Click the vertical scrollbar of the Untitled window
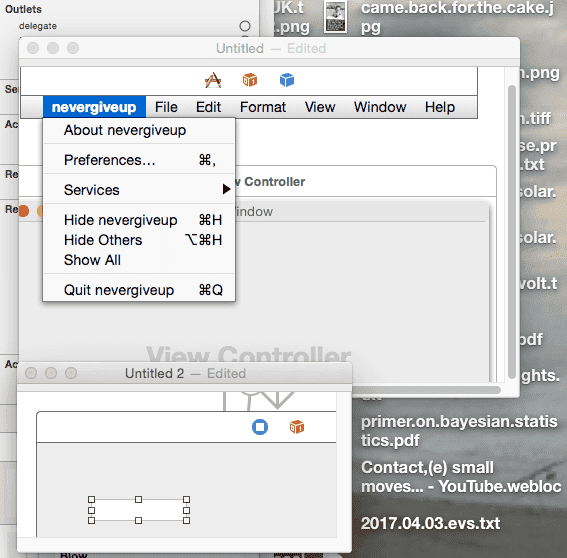The height and width of the screenshot is (558, 567). click(x=512, y=231)
